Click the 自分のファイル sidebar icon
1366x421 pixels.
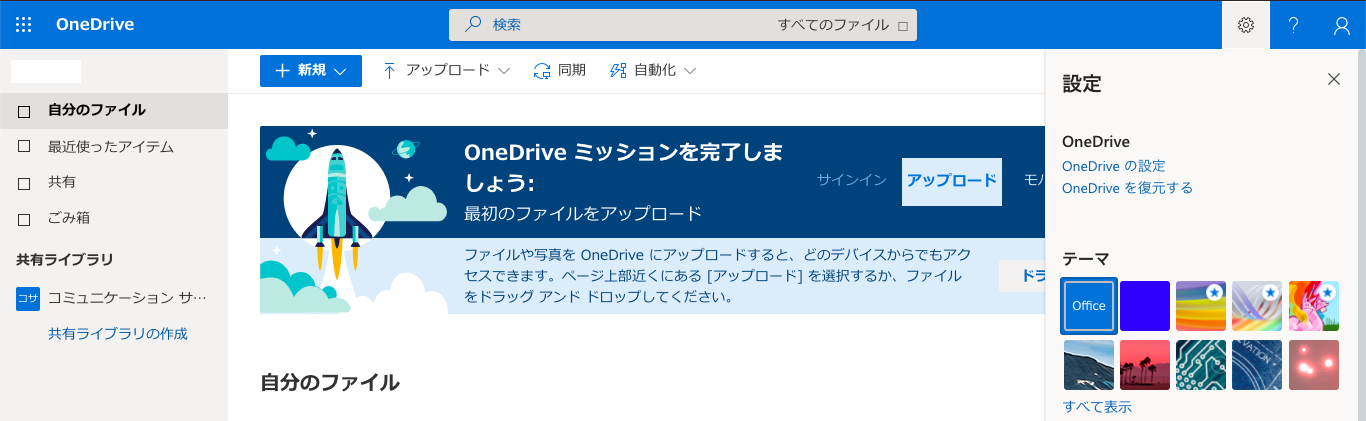tap(24, 110)
